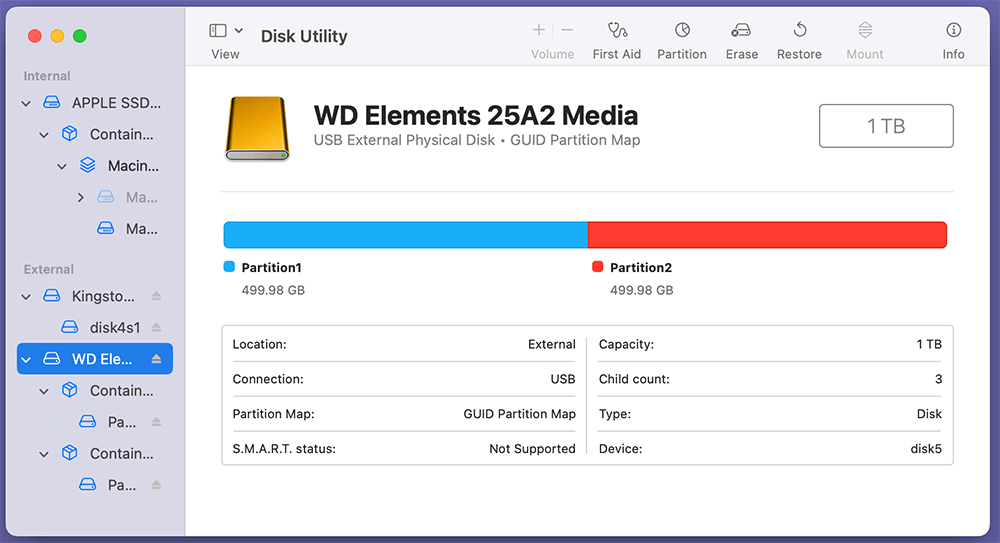Select disk4s1 volume
This screenshot has height=543, width=1000.
pos(100,327)
